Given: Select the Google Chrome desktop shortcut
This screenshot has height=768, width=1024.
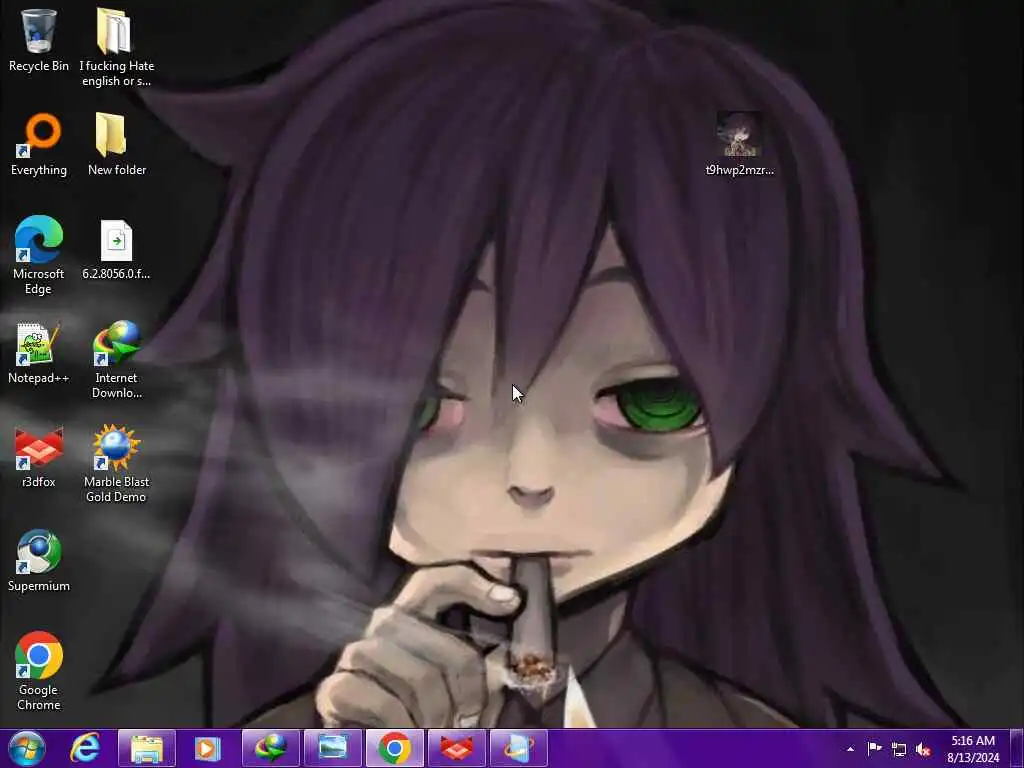Looking at the screenshot, I should coord(39,671).
